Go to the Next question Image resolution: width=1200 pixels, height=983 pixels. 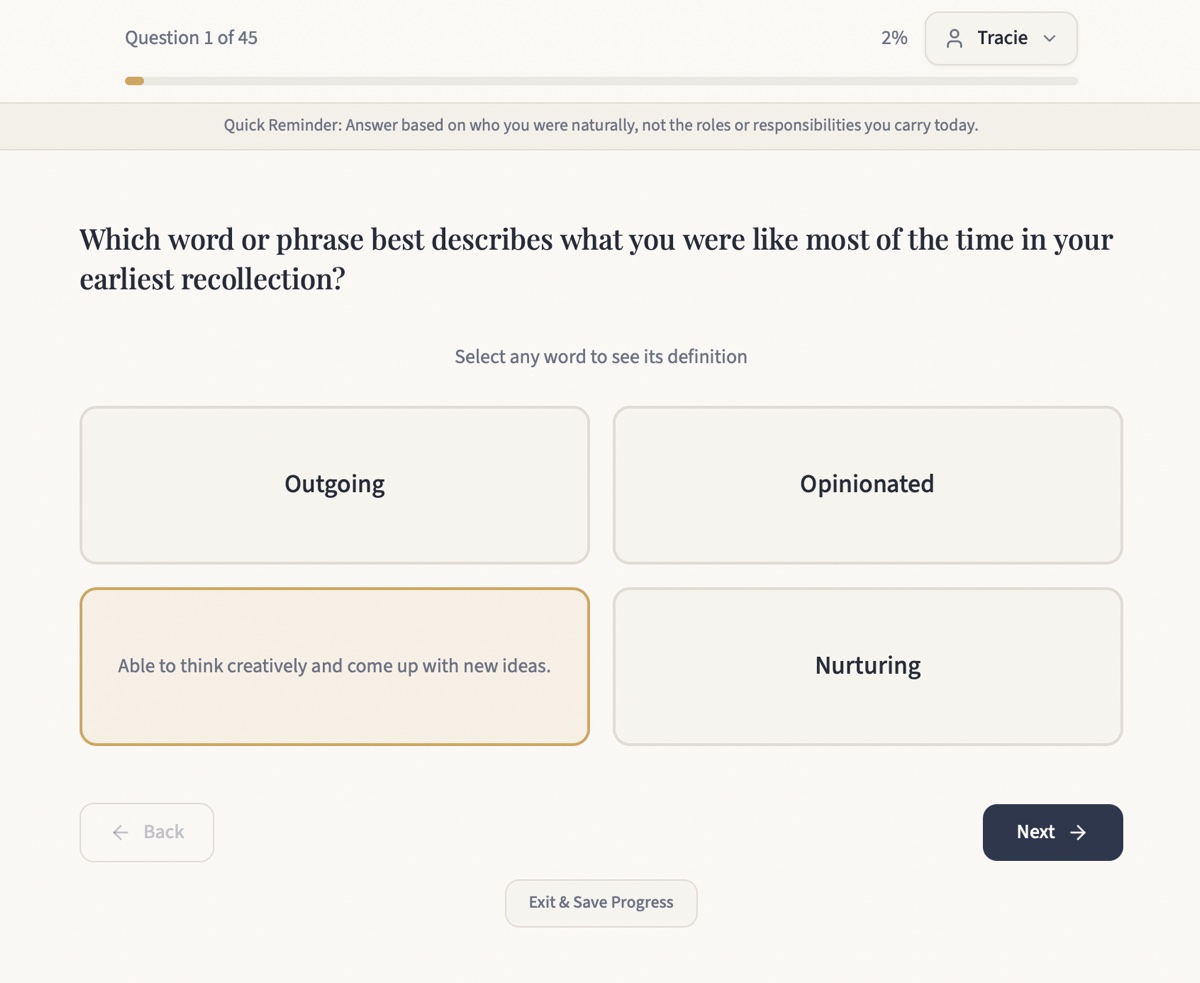1052,832
